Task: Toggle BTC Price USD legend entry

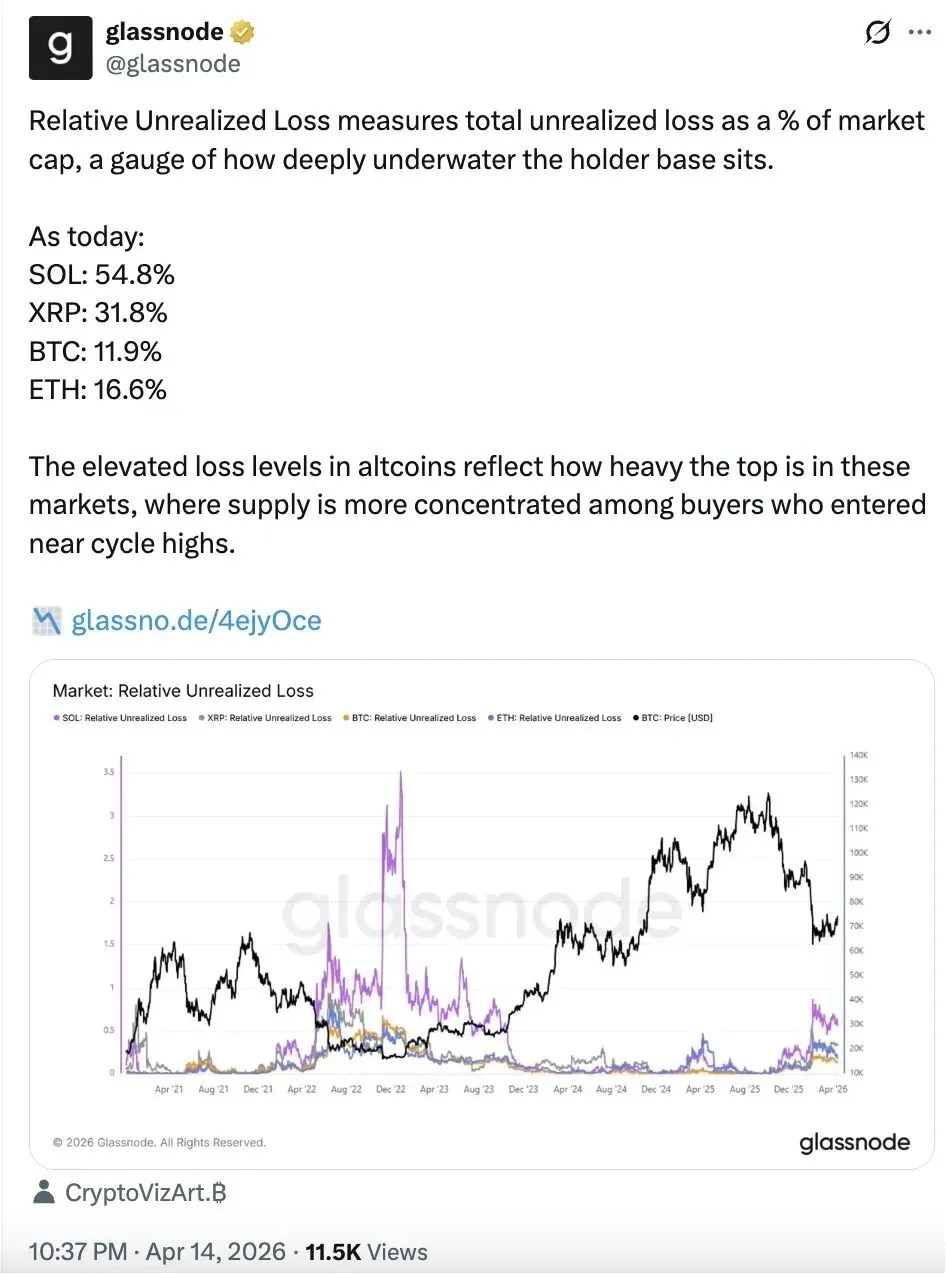Action: (672, 718)
